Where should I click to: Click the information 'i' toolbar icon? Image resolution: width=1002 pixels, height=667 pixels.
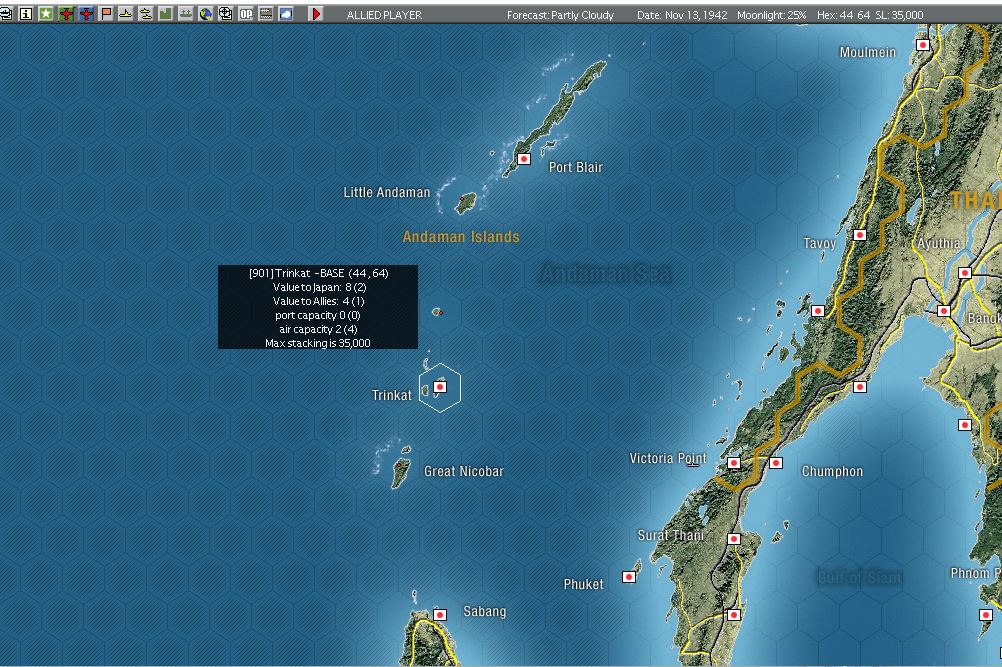(x=26, y=13)
